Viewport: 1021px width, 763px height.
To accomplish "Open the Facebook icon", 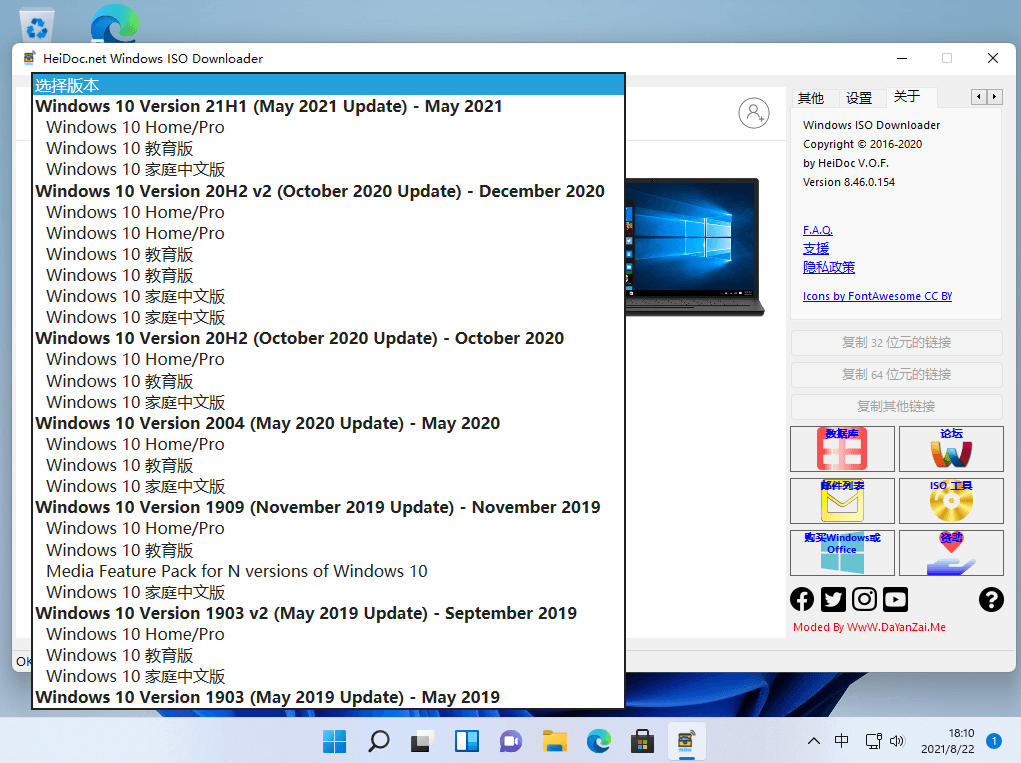I will (802, 599).
